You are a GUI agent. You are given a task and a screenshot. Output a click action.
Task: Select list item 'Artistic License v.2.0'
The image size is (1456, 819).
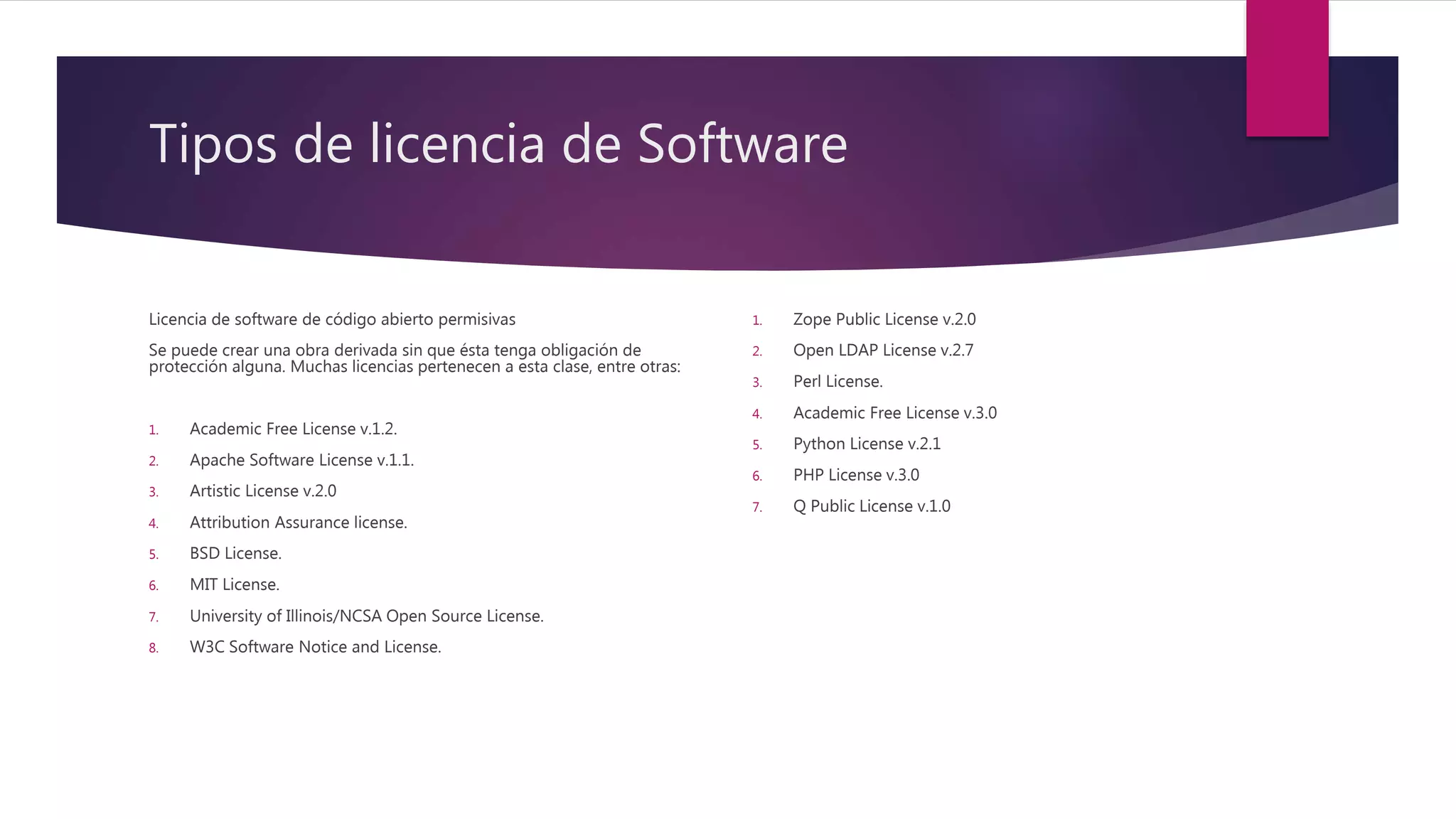[x=263, y=491]
